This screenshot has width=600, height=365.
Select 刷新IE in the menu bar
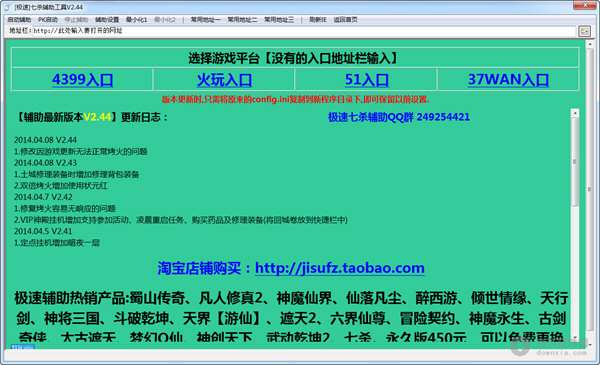(x=318, y=20)
